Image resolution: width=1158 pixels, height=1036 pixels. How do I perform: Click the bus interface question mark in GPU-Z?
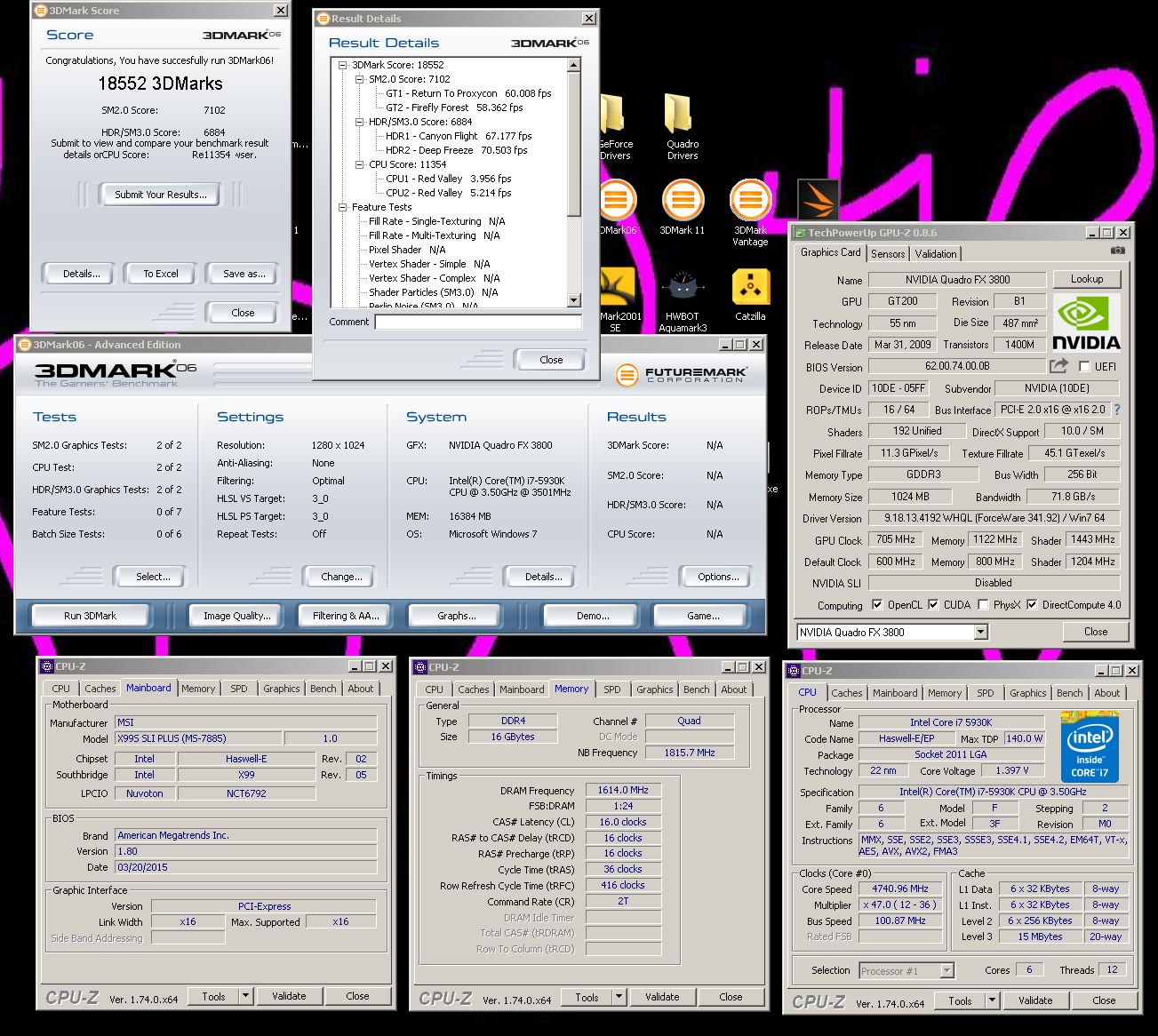1117,410
